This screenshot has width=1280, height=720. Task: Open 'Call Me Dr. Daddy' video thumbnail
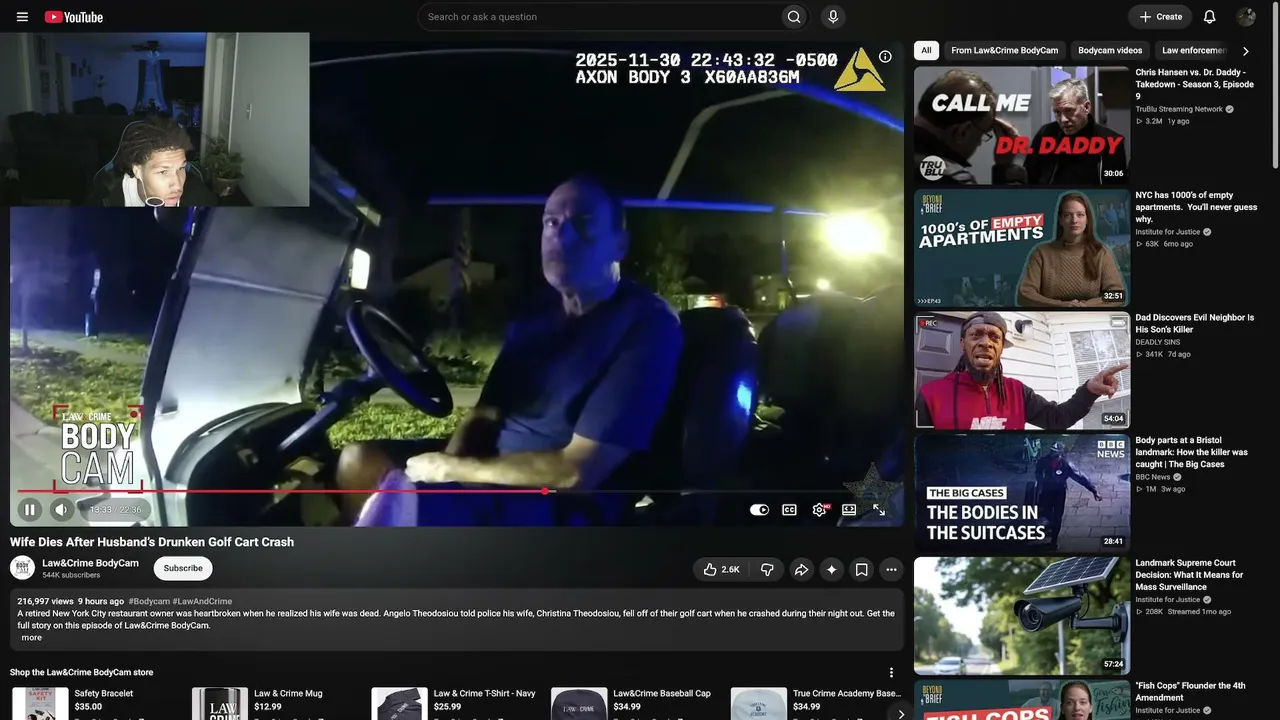pos(1022,125)
